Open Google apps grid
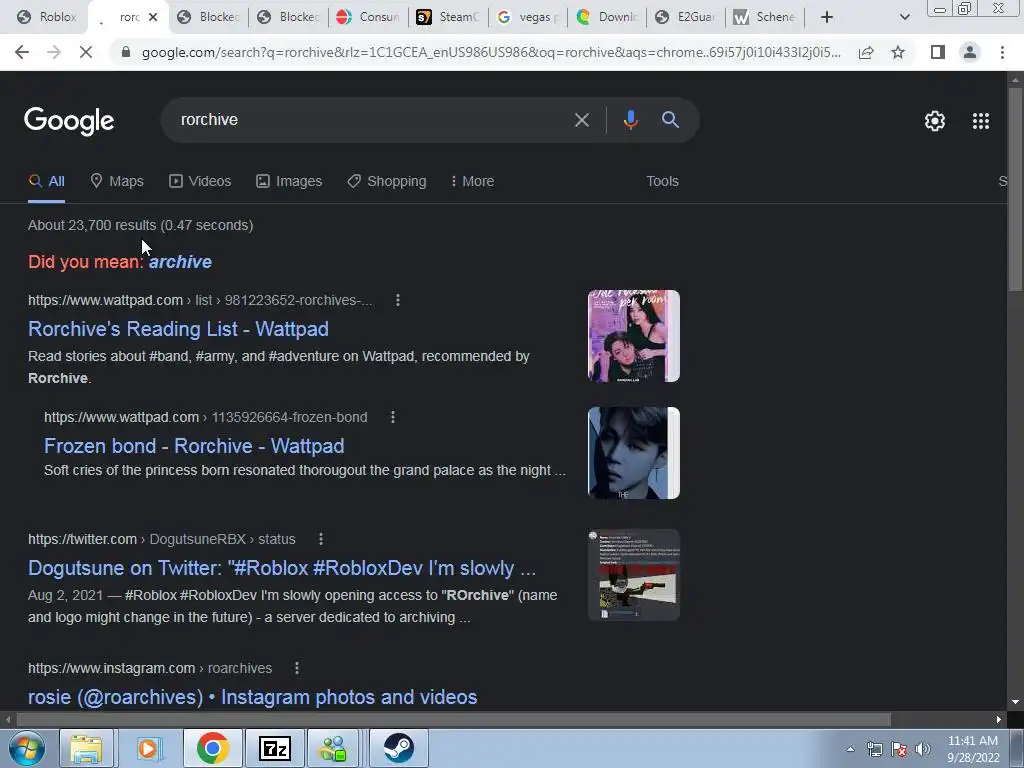The image size is (1024, 768). (981, 121)
